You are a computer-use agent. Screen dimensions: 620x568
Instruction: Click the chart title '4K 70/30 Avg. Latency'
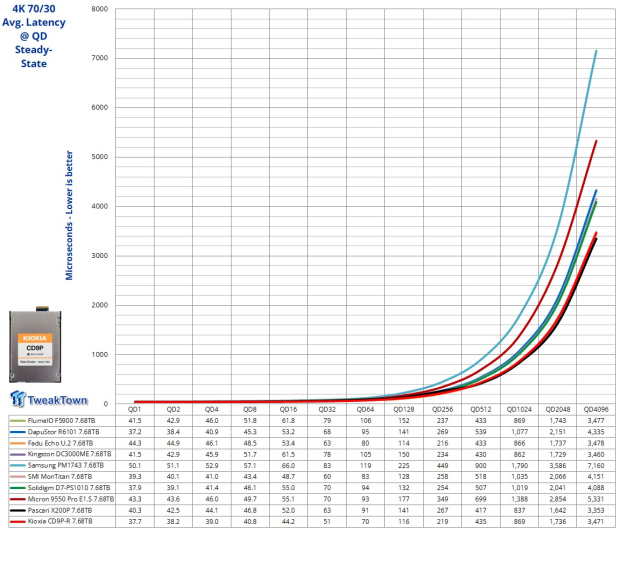(x=34, y=15)
